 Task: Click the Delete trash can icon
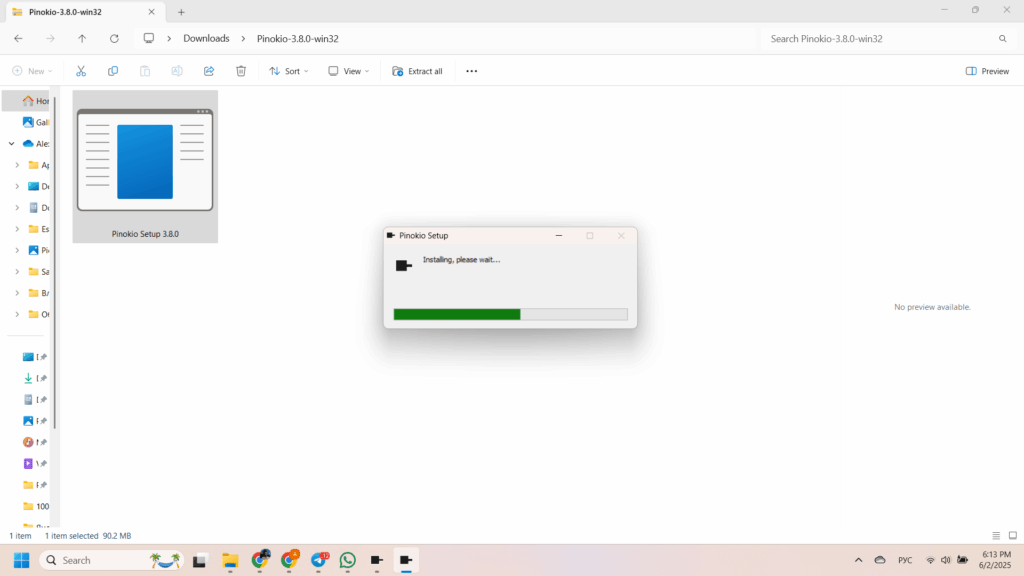point(241,71)
